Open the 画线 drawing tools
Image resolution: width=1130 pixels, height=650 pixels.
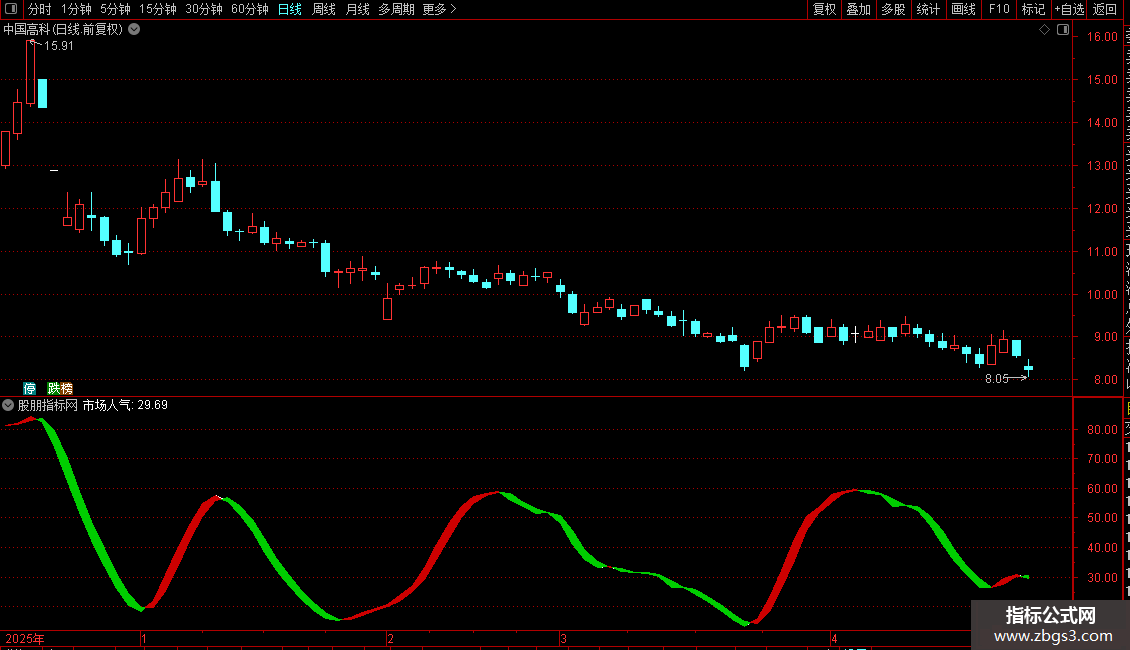(x=963, y=9)
